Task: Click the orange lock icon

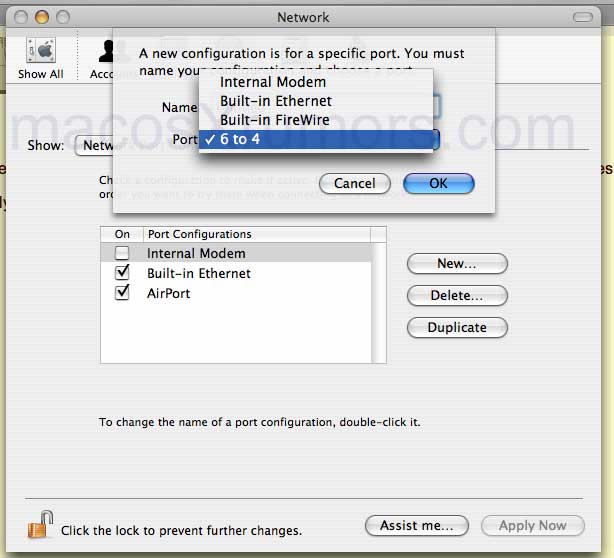Action: coord(40,525)
